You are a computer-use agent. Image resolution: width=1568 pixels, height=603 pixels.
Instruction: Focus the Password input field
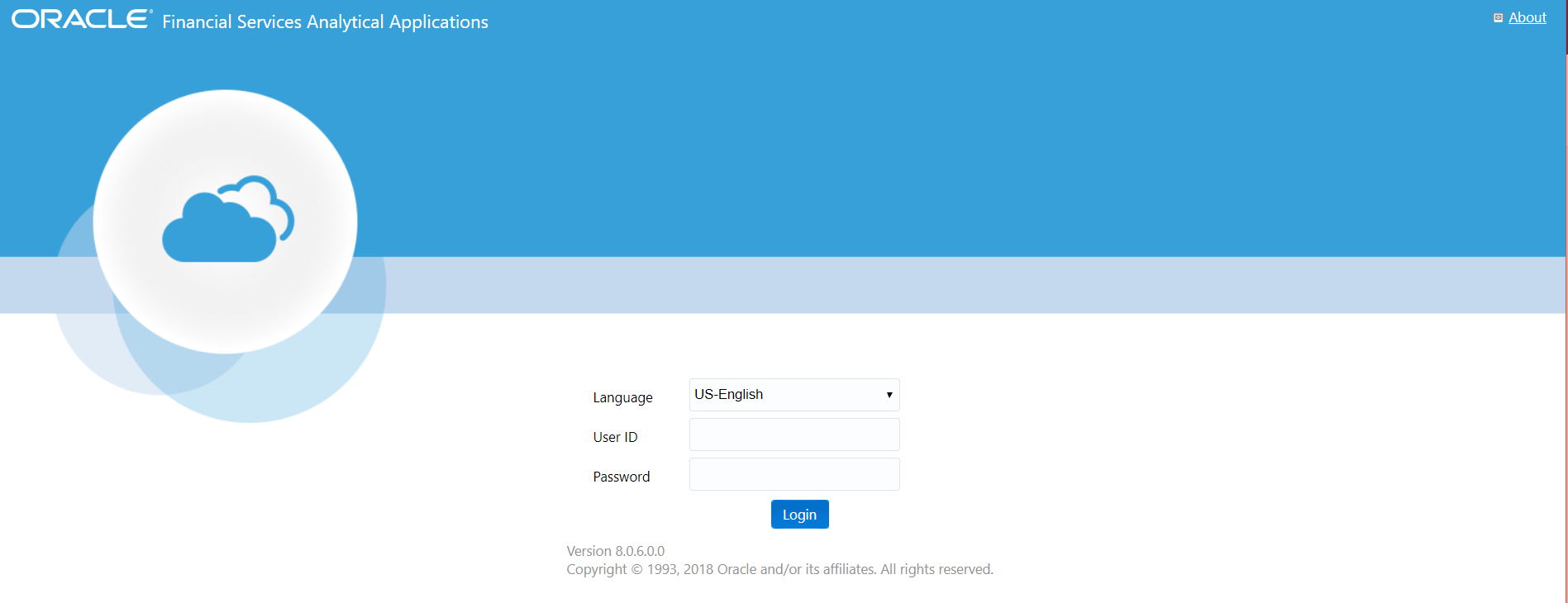[x=794, y=474]
